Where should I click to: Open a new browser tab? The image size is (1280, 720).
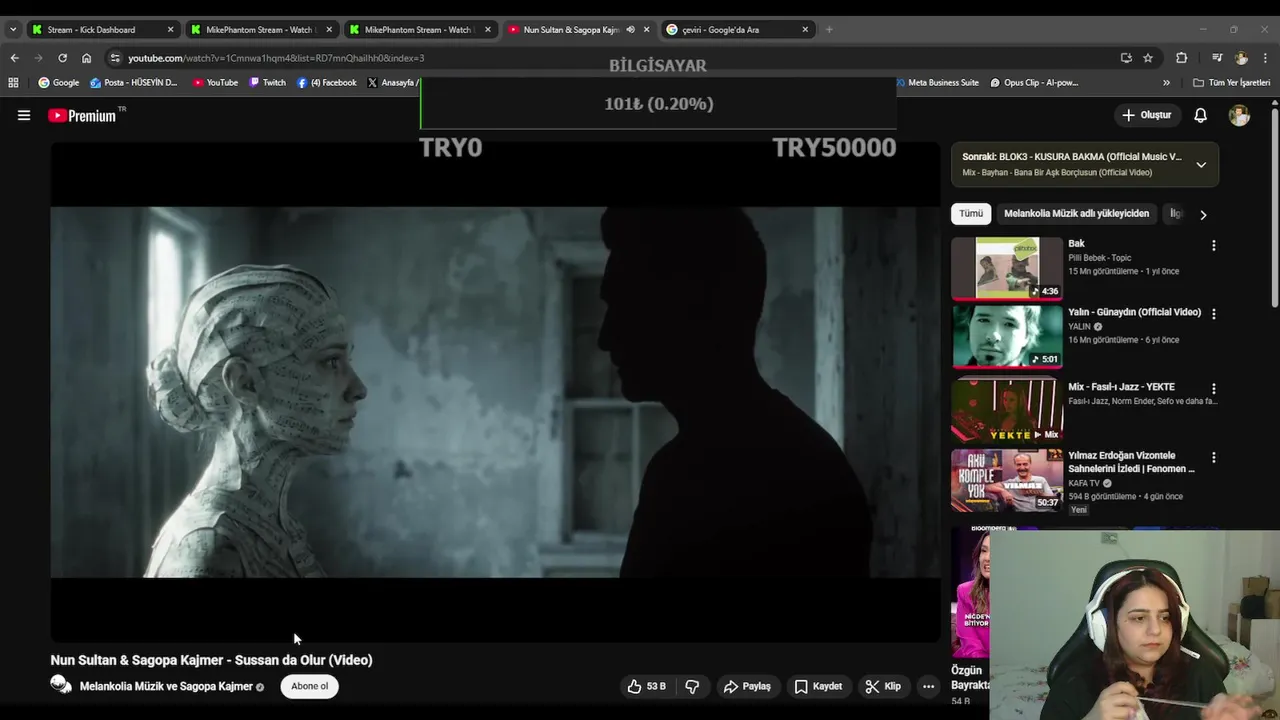(829, 30)
